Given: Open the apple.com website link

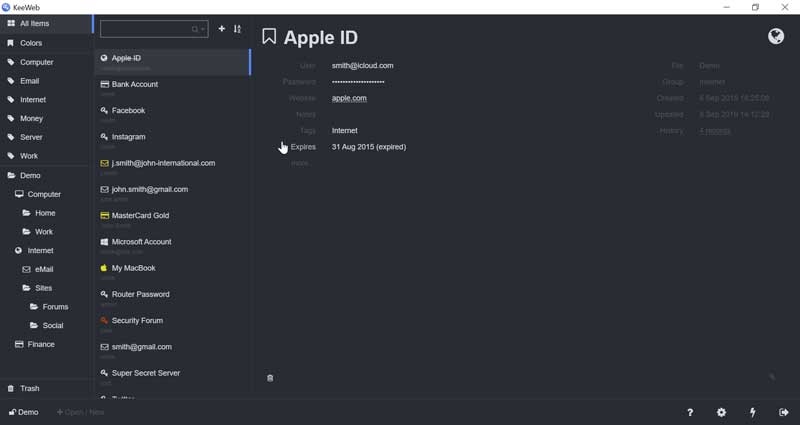Looking at the screenshot, I should point(349,98).
